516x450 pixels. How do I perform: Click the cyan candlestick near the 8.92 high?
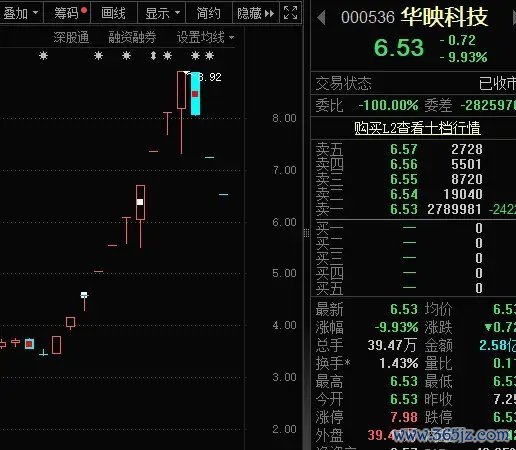[x=195, y=94]
